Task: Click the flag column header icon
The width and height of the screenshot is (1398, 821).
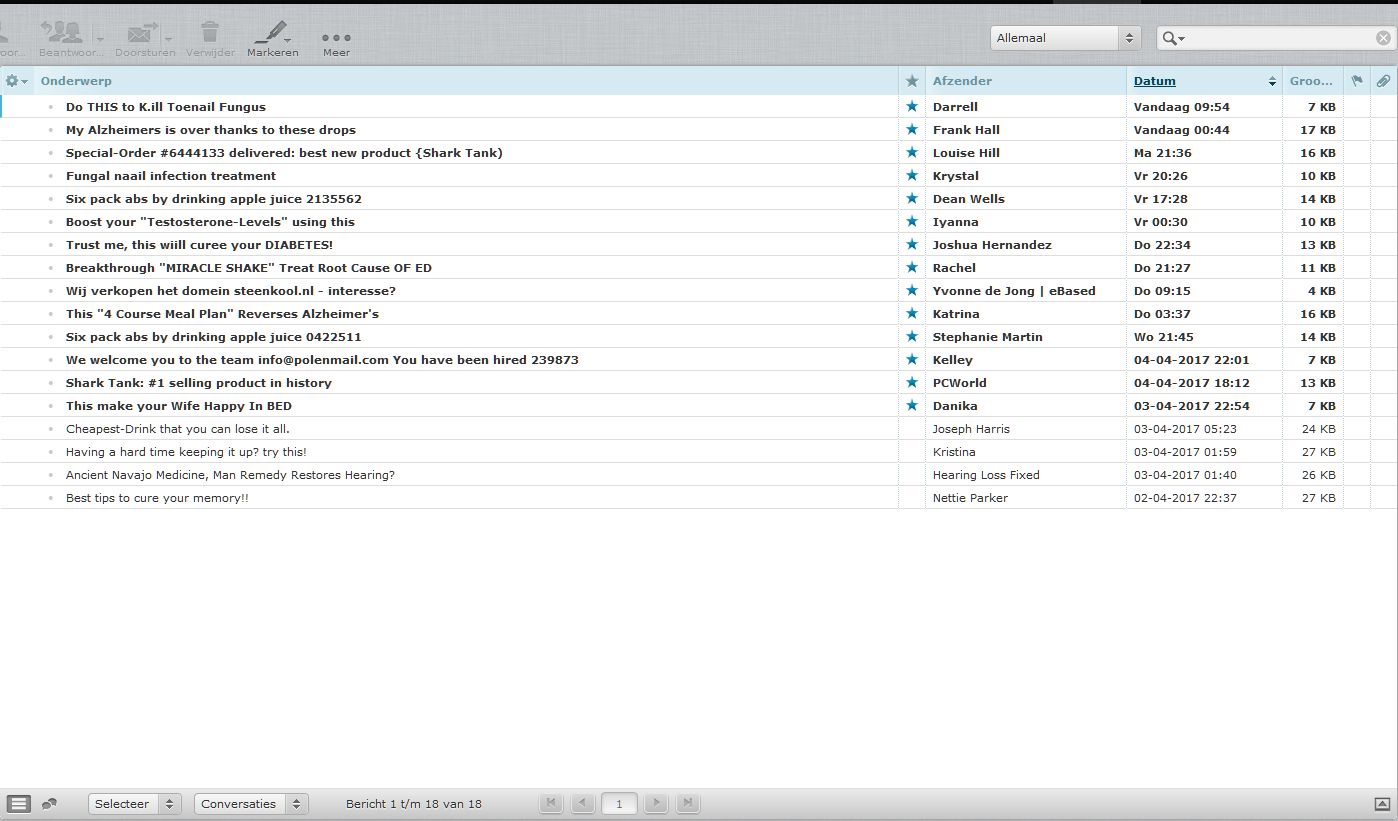Action: [1357, 81]
